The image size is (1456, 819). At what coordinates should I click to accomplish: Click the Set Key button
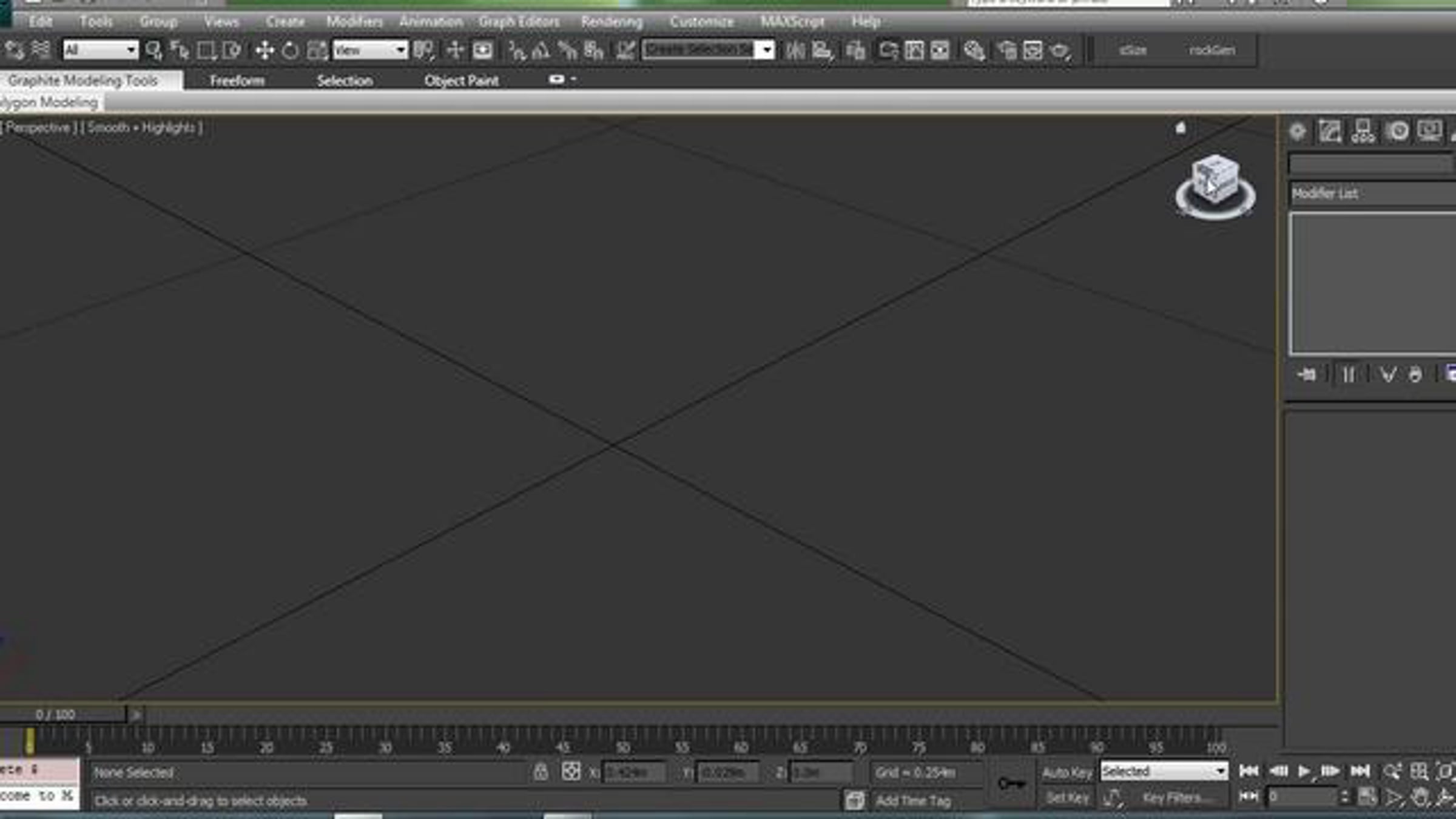tap(1068, 798)
